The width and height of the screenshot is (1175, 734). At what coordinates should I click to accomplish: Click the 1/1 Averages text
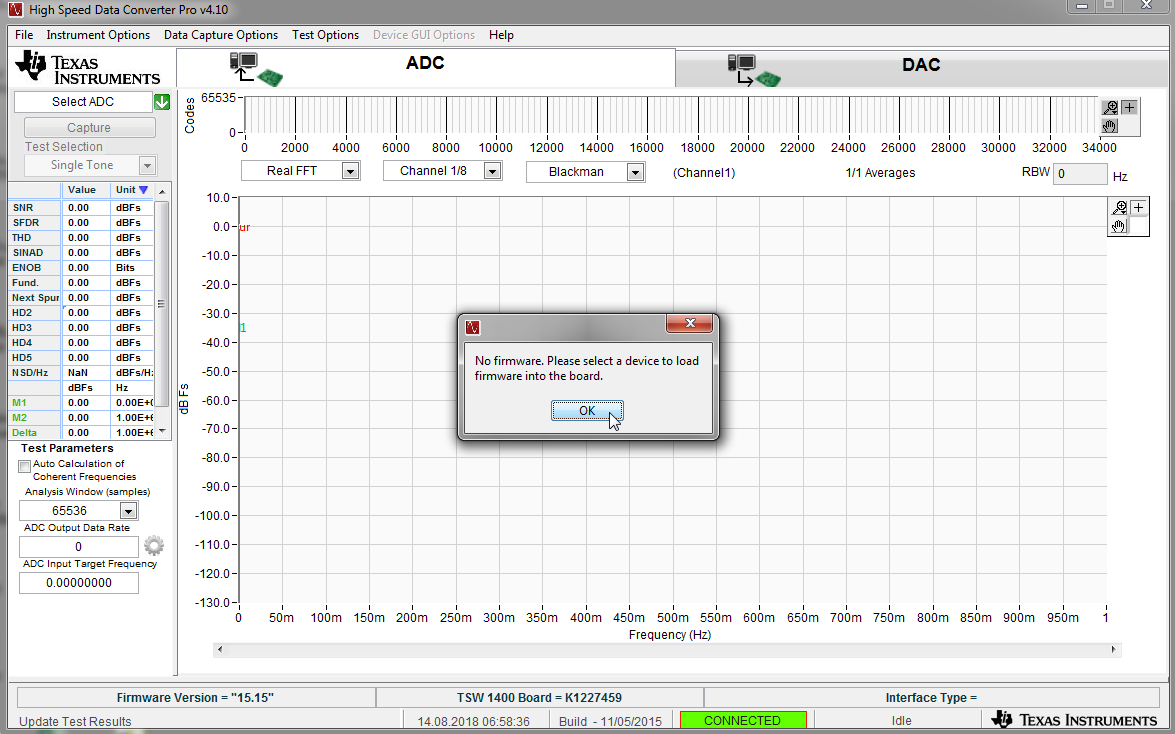click(x=881, y=172)
